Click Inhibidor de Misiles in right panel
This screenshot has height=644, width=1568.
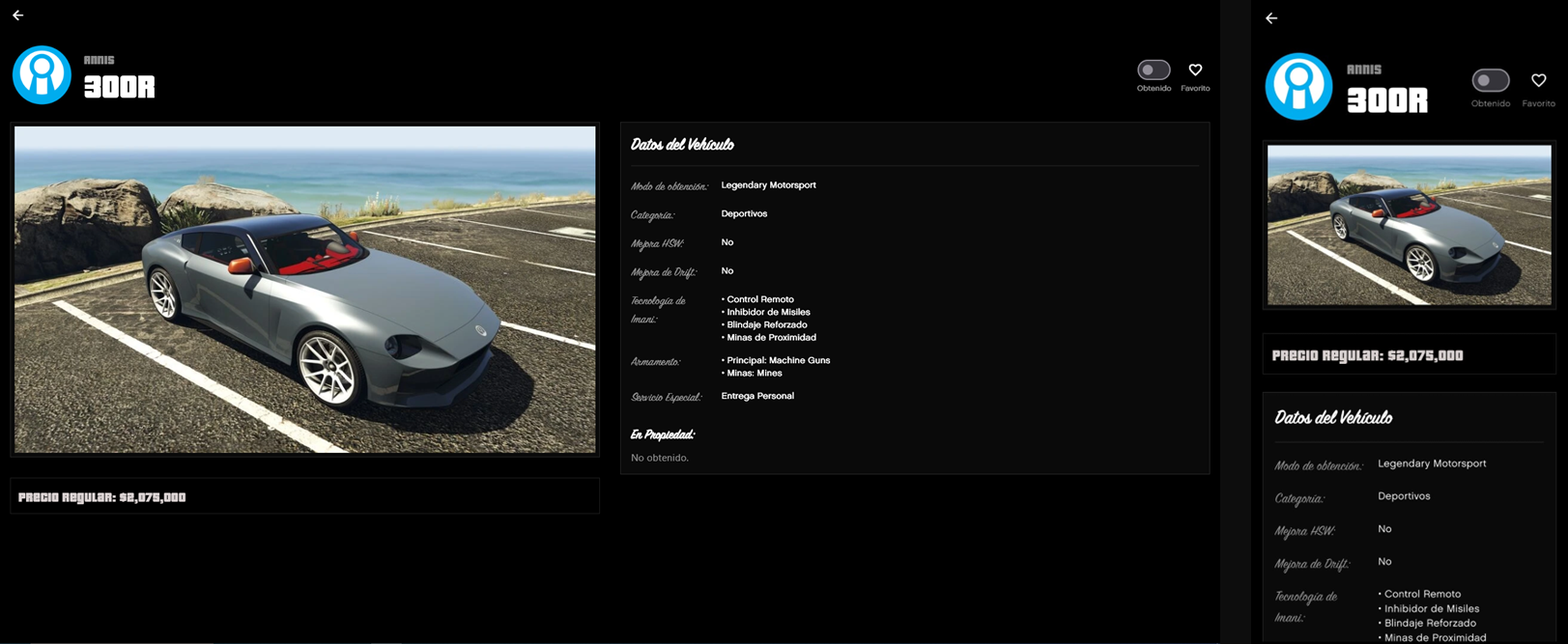(x=1428, y=608)
